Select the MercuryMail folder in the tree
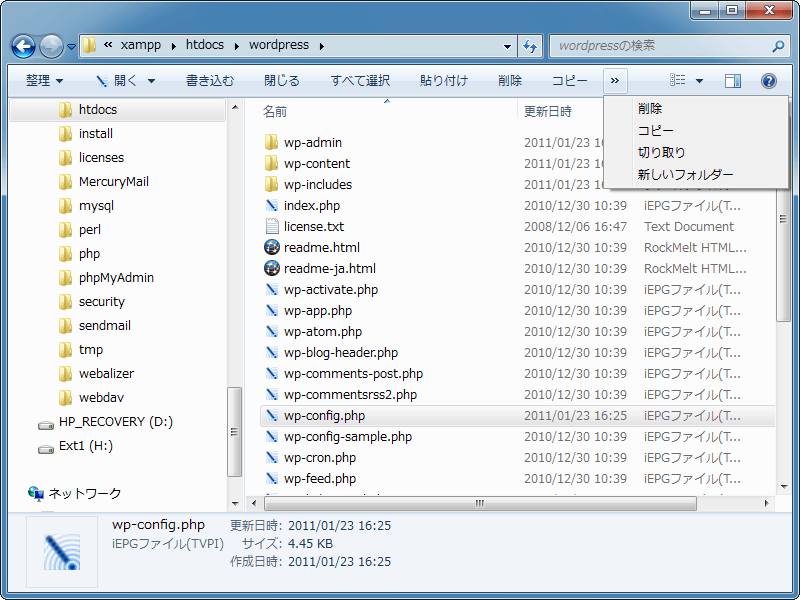 113,182
